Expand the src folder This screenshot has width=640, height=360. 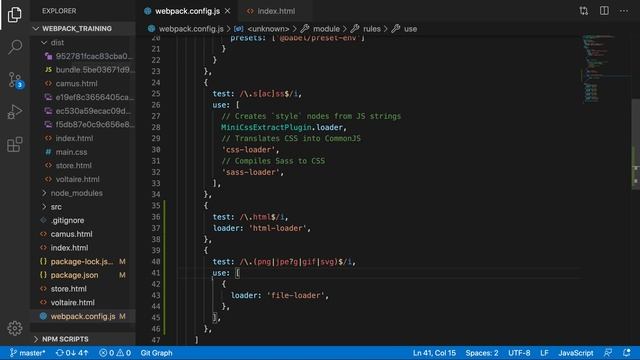(x=83, y=207)
